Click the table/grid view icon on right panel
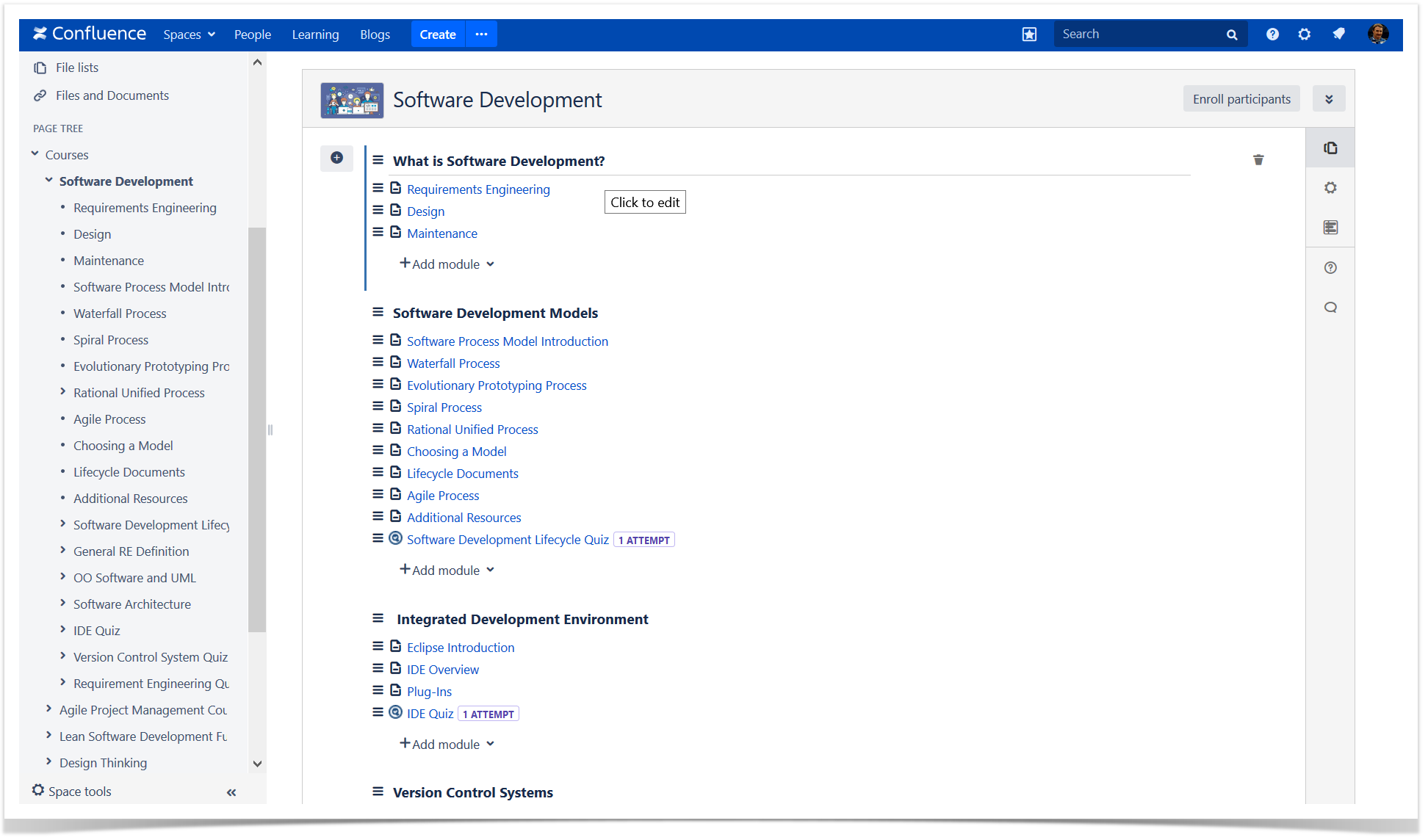Screen dimensions: 1428x840 (x=1332, y=227)
